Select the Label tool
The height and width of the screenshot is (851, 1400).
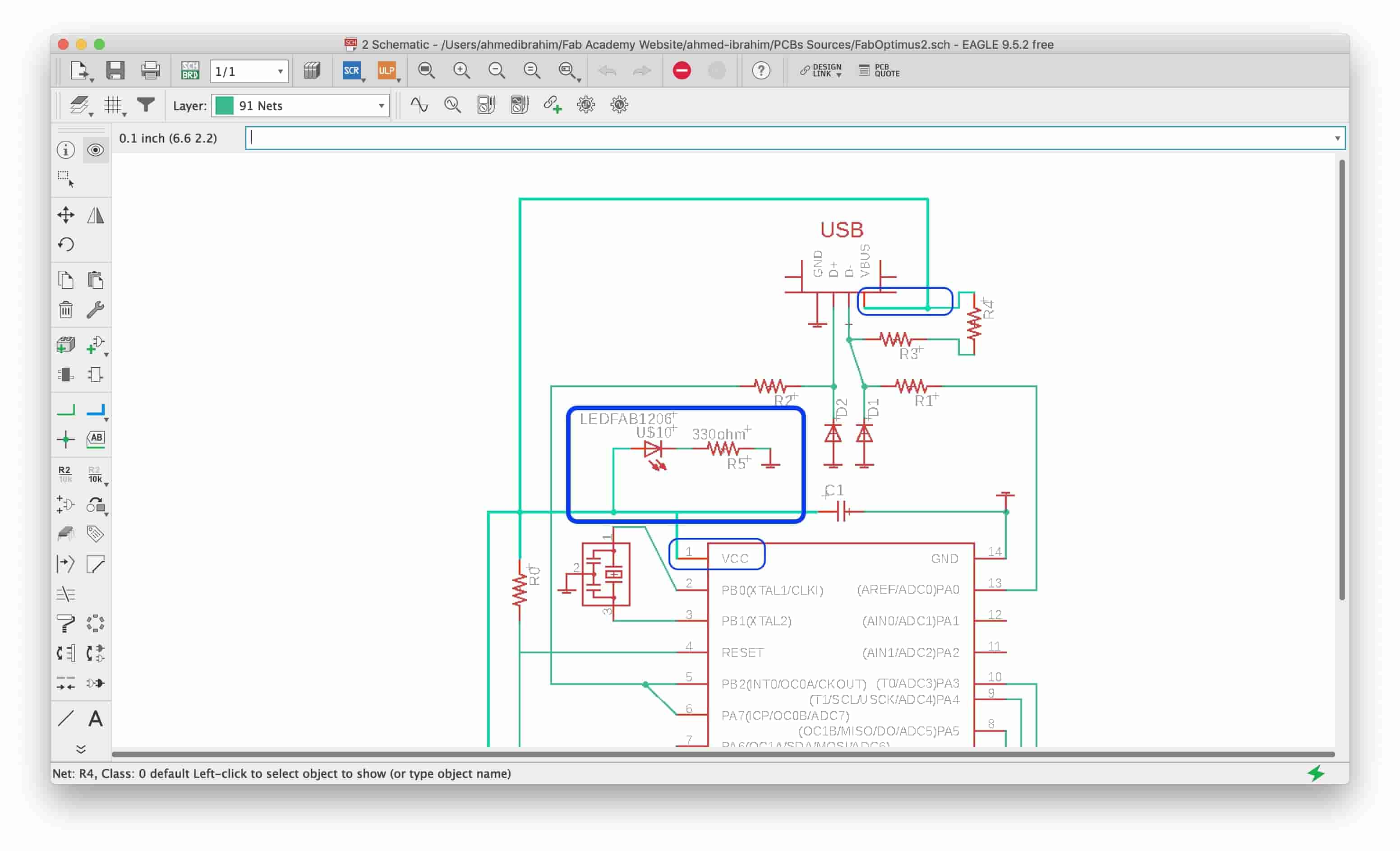coord(96,439)
